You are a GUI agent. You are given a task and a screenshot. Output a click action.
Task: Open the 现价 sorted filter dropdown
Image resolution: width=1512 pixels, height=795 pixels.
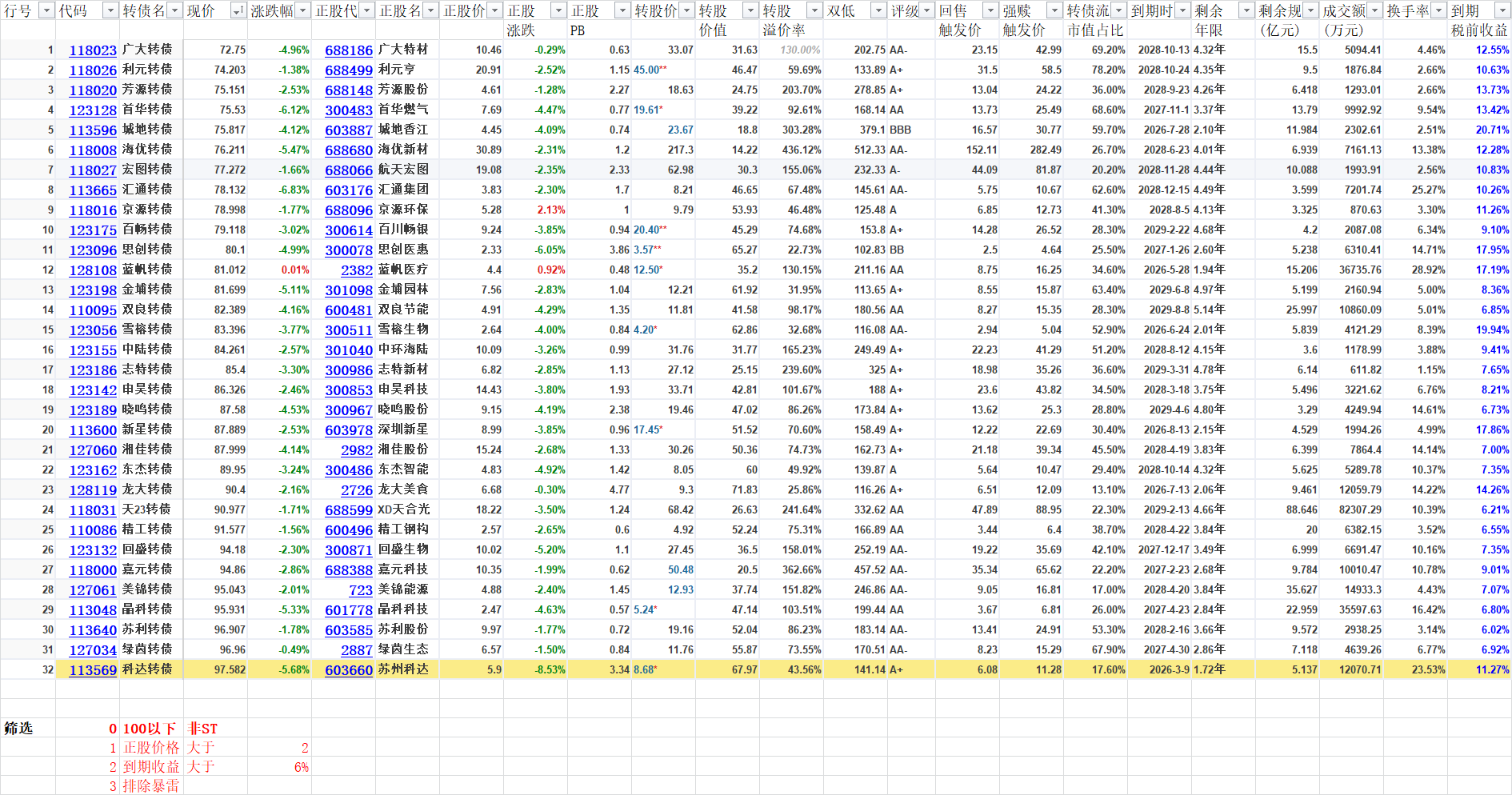[238, 10]
